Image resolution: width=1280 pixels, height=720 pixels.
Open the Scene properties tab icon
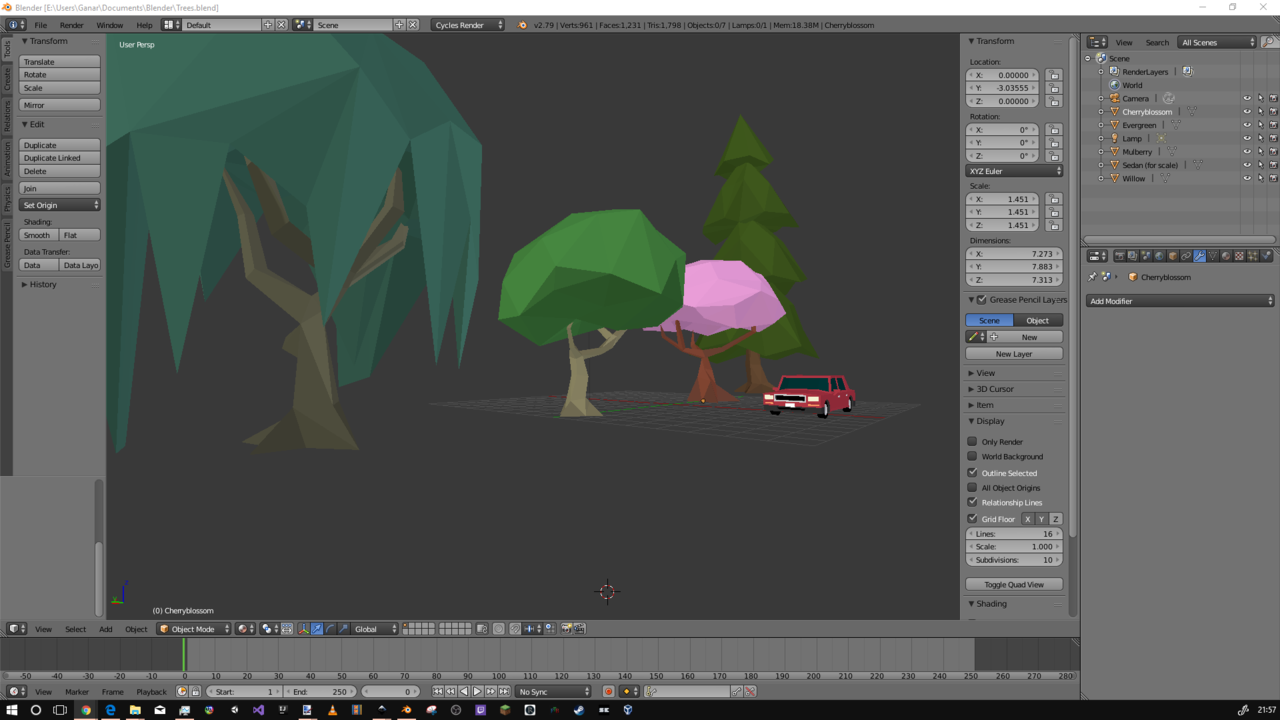1146,255
